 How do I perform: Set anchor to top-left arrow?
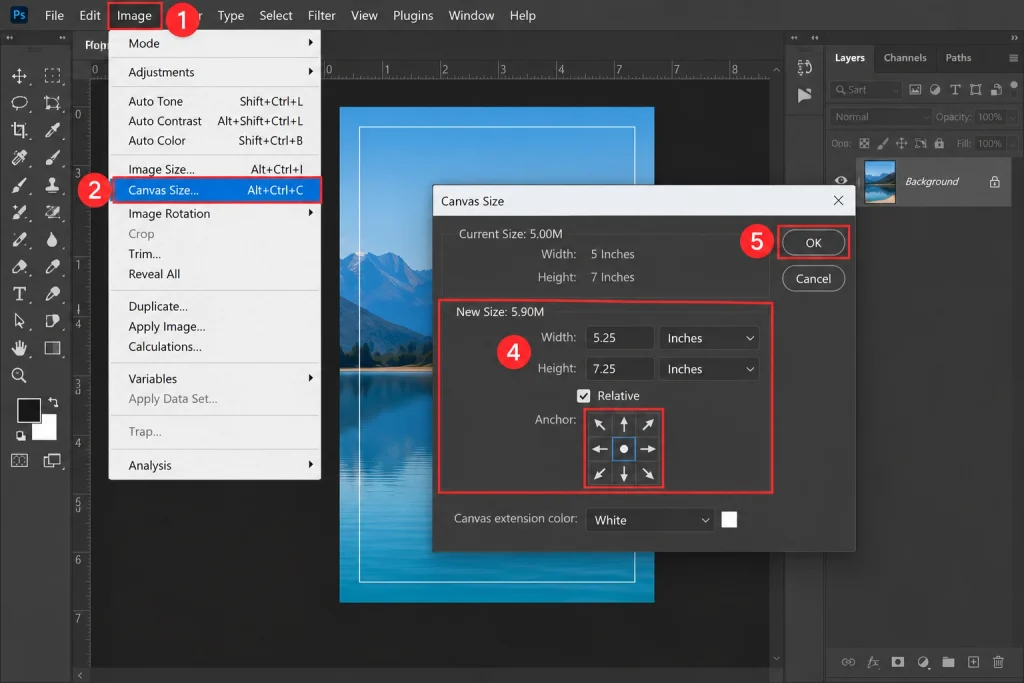click(x=600, y=424)
